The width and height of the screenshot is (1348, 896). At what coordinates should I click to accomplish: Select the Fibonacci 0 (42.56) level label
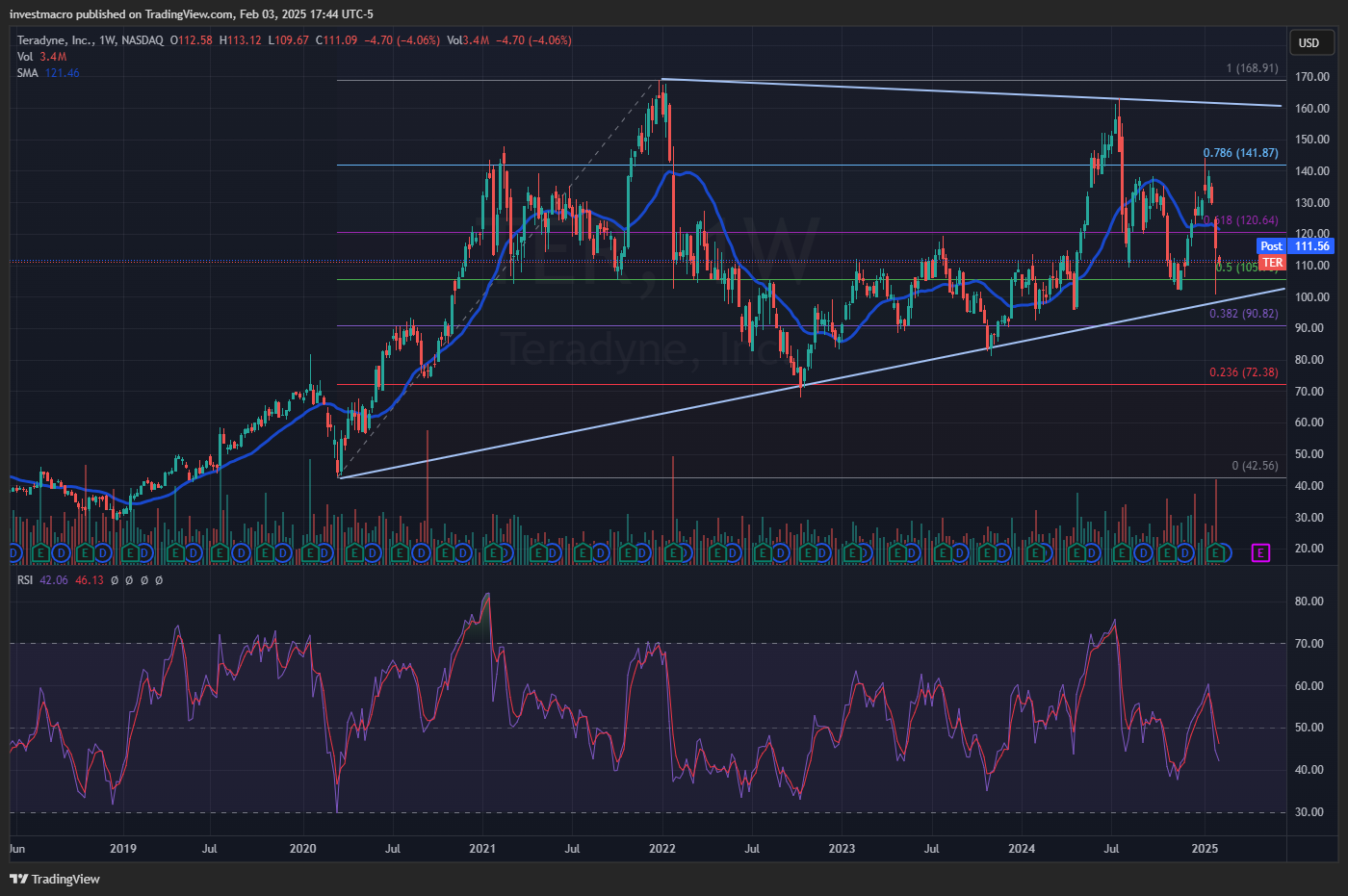(1256, 466)
